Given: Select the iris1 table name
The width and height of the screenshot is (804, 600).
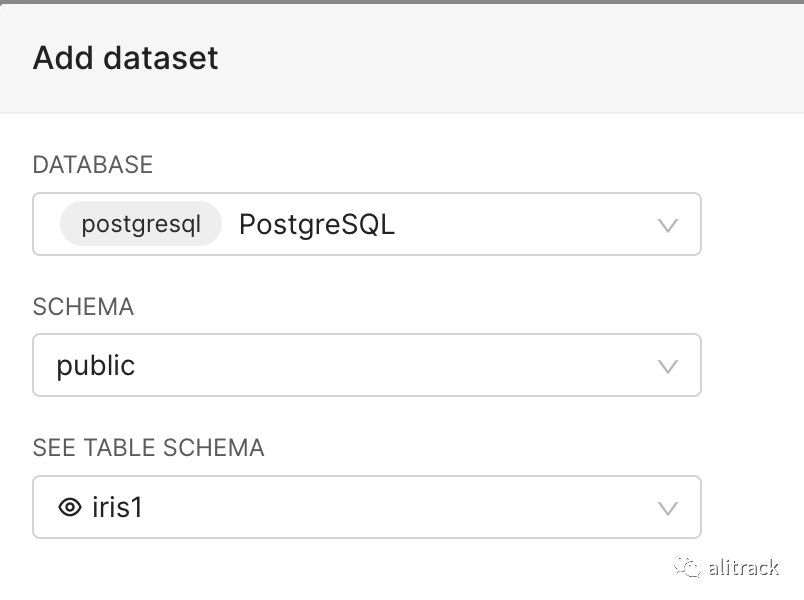Looking at the screenshot, I should tap(118, 507).
